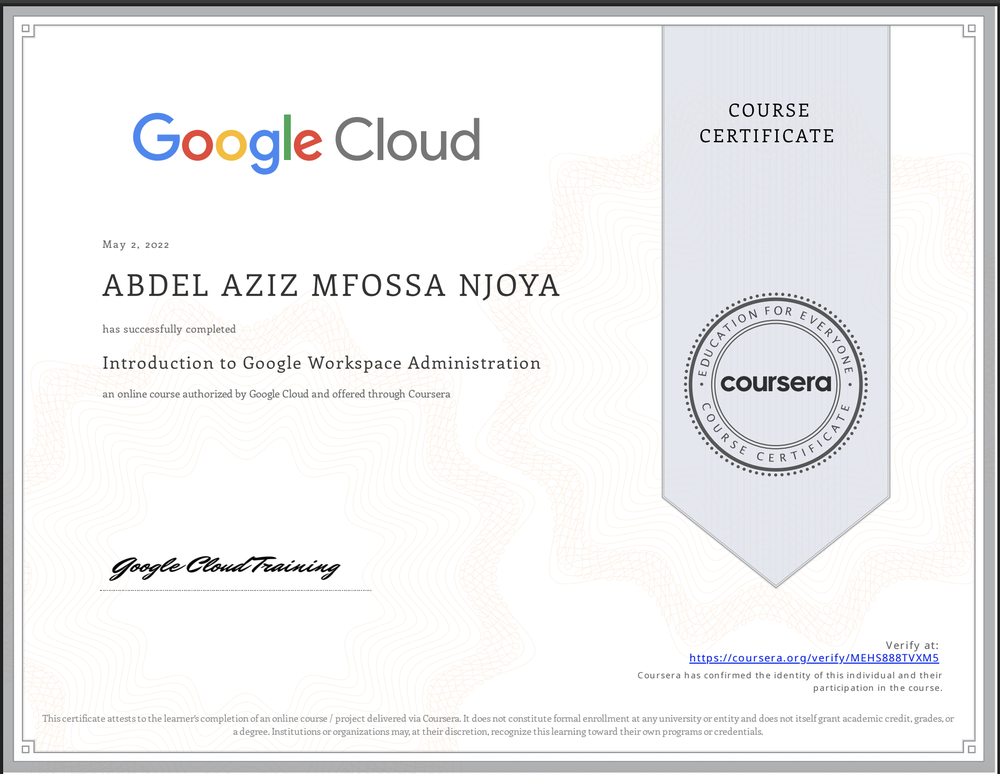The width and height of the screenshot is (1000, 774).
Task: Select the course title Introduction to Google Workspace Administration
Action: pyautogui.click(x=320, y=363)
